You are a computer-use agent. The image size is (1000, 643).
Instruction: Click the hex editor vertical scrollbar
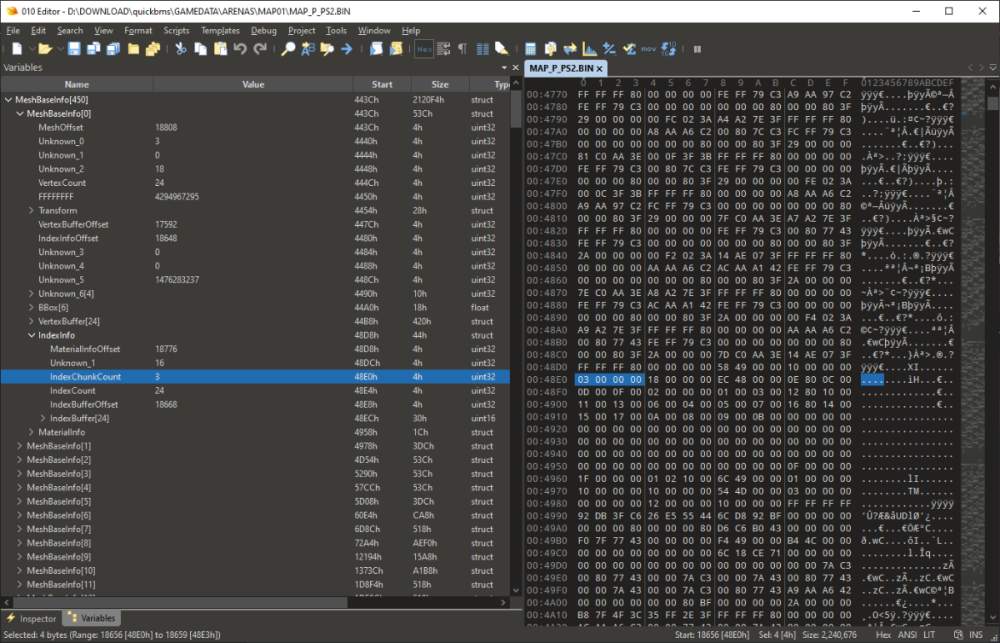pyautogui.click(x=992, y=300)
